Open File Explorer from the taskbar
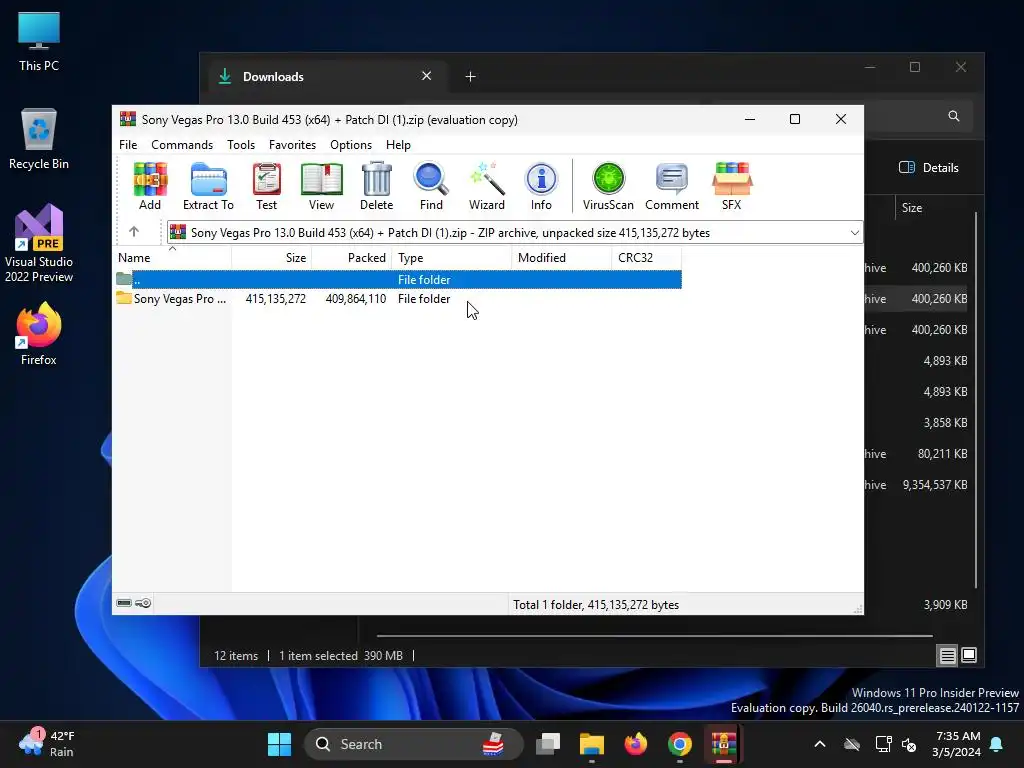The height and width of the screenshot is (768, 1024). pyautogui.click(x=592, y=744)
